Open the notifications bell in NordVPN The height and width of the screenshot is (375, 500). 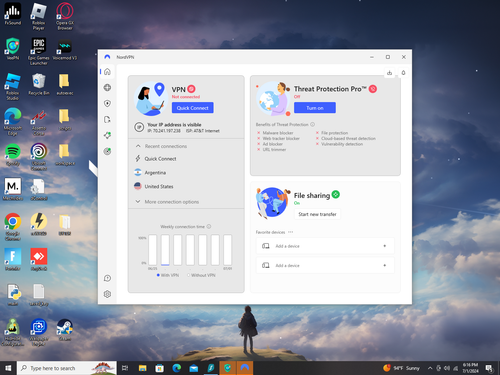point(403,73)
